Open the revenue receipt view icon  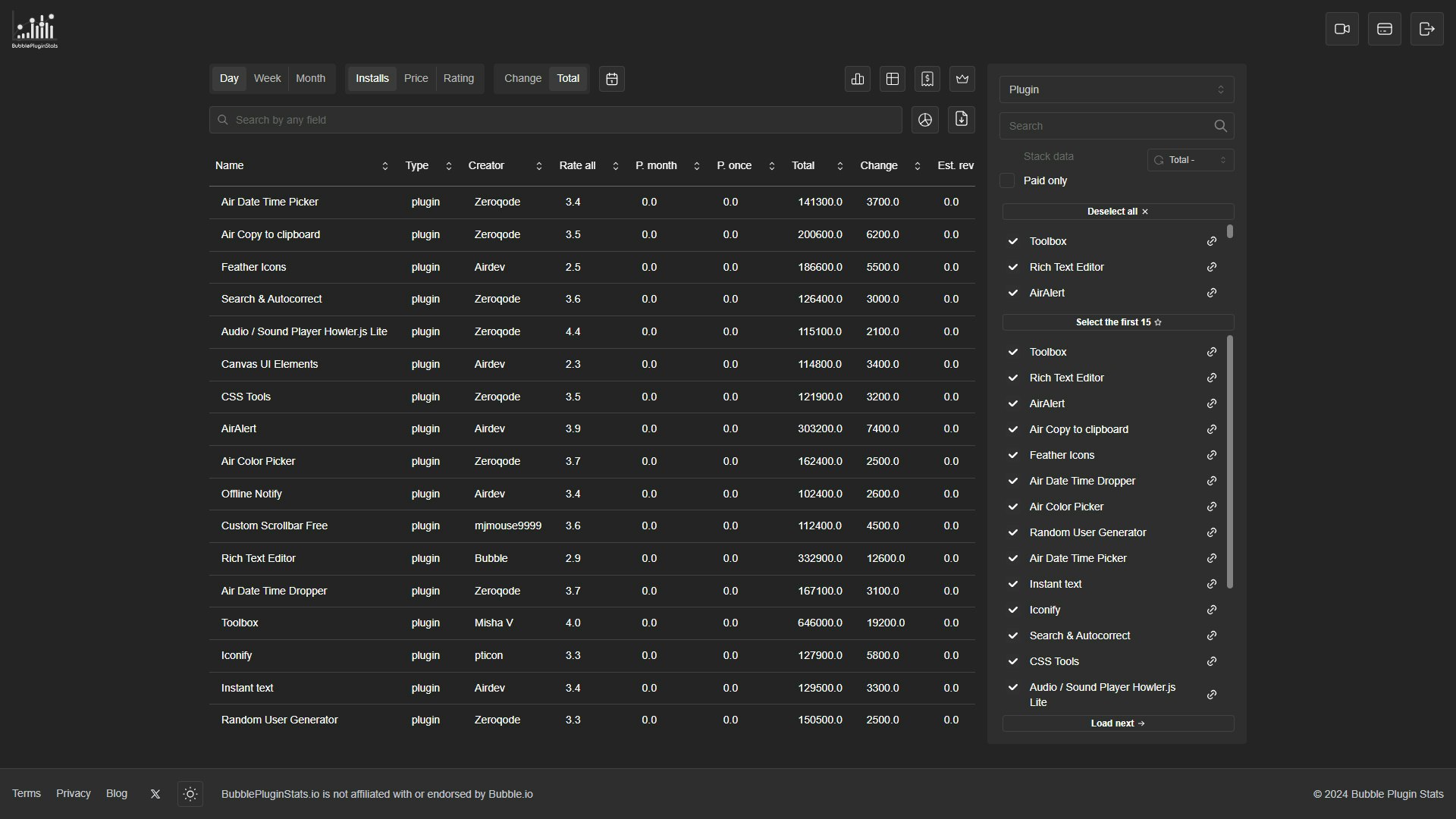tap(927, 79)
